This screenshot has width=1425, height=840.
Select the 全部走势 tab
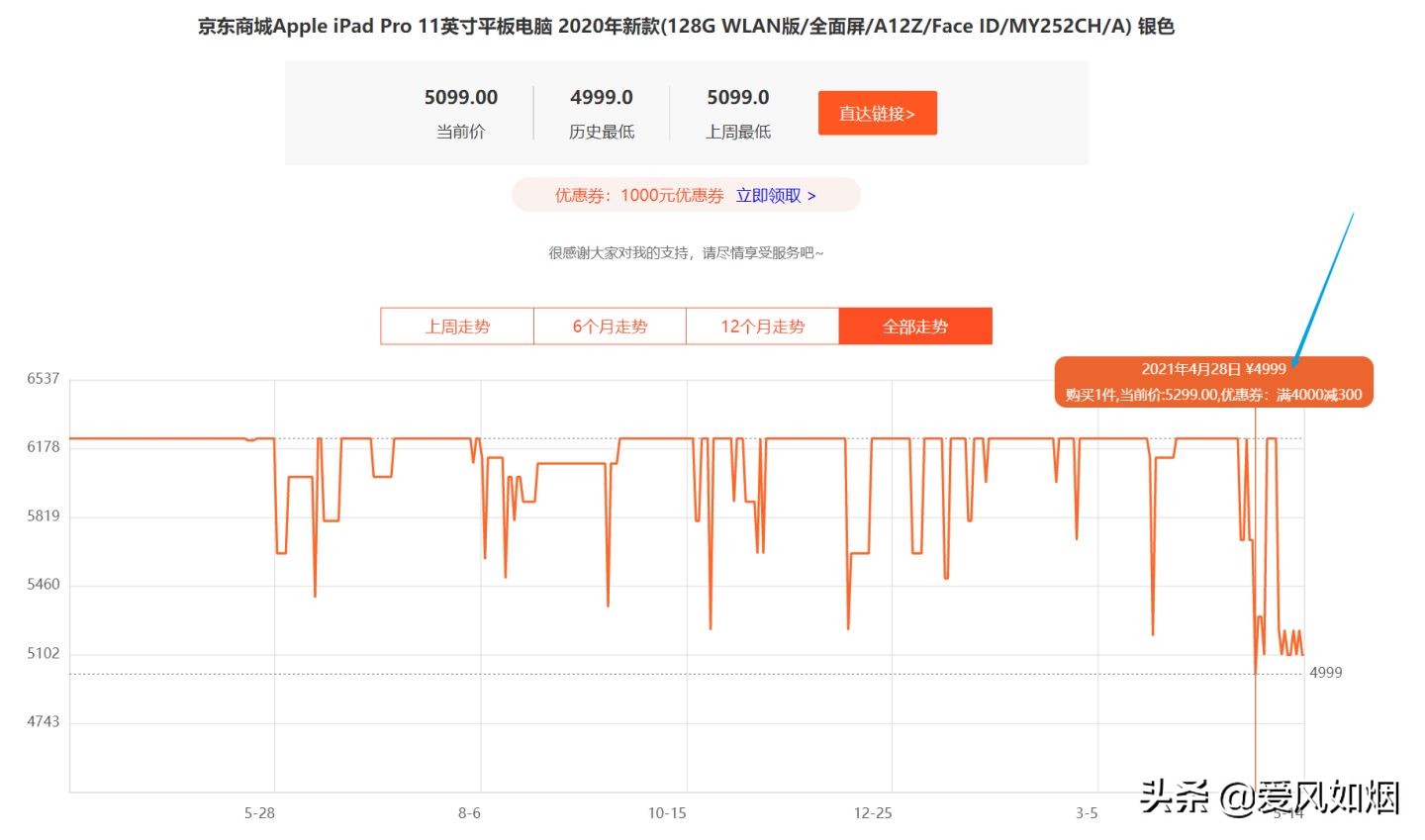point(915,327)
